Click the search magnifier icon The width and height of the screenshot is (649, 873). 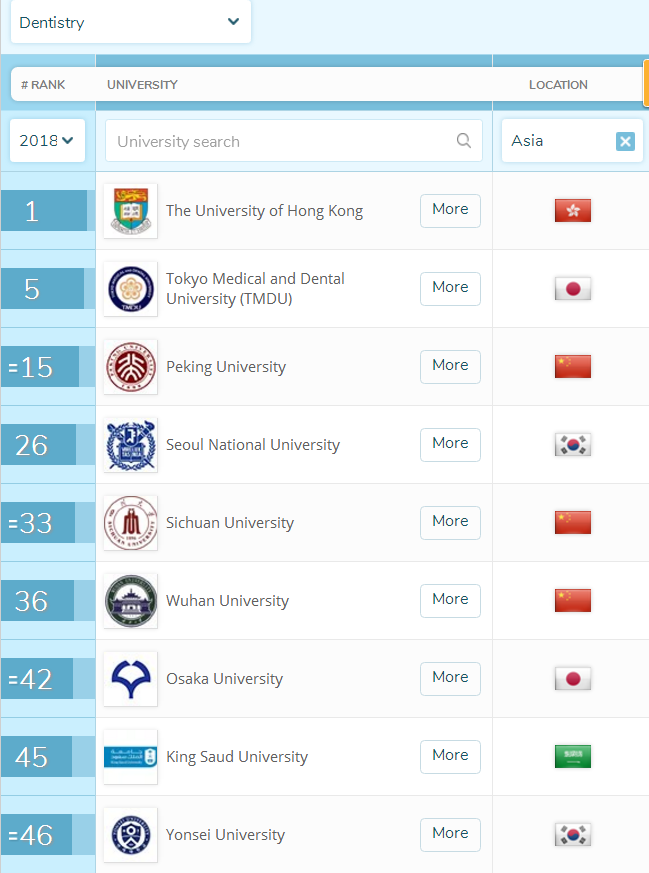coord(464,140)
